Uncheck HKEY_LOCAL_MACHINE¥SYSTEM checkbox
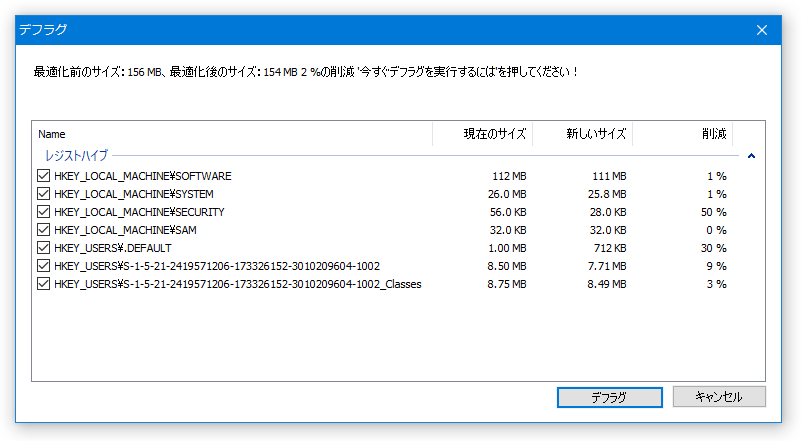The width and height of the screenshot is (801, 441). [x=43, y=194]
